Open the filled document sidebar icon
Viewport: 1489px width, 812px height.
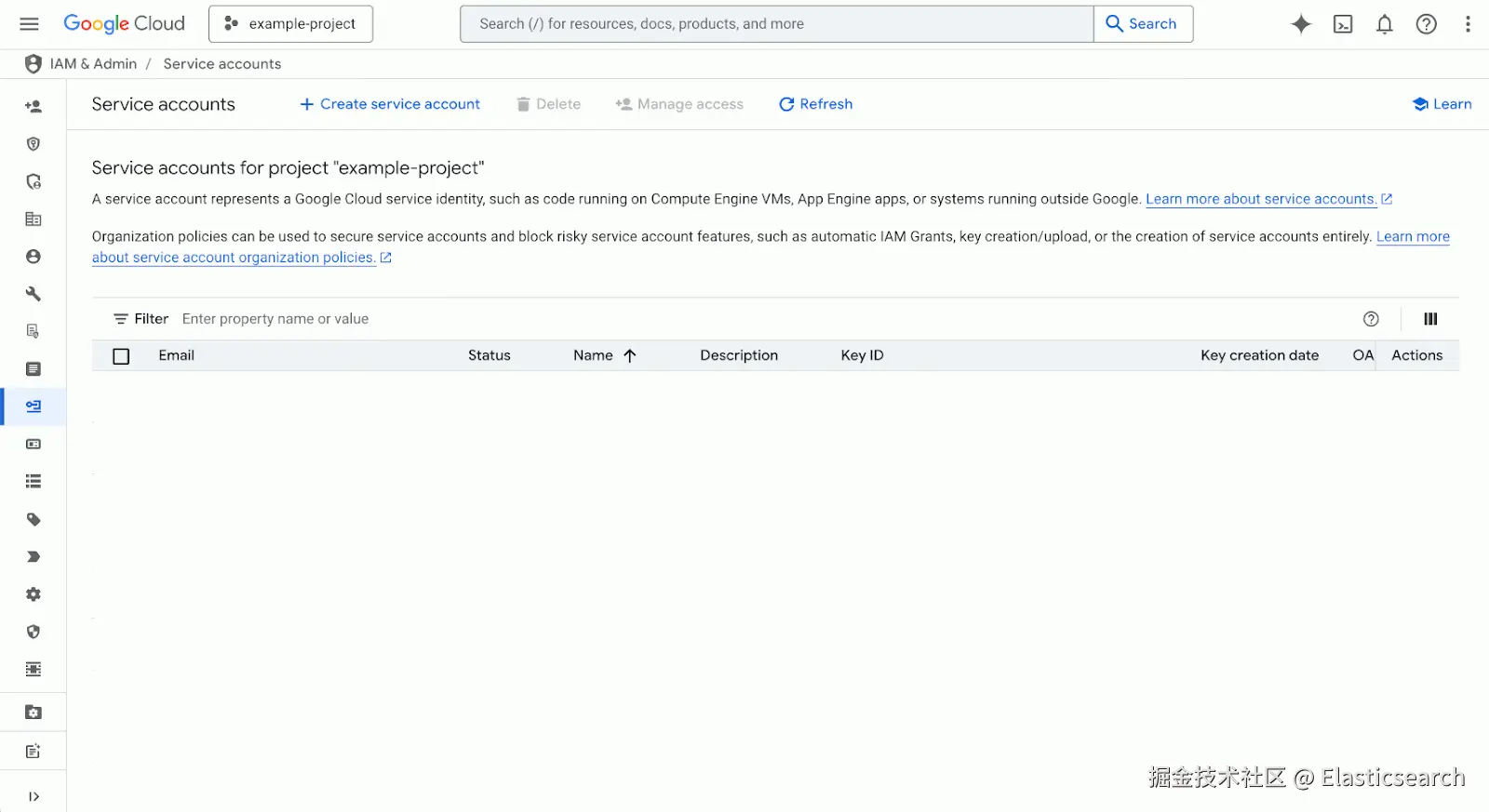click(34, 369)
